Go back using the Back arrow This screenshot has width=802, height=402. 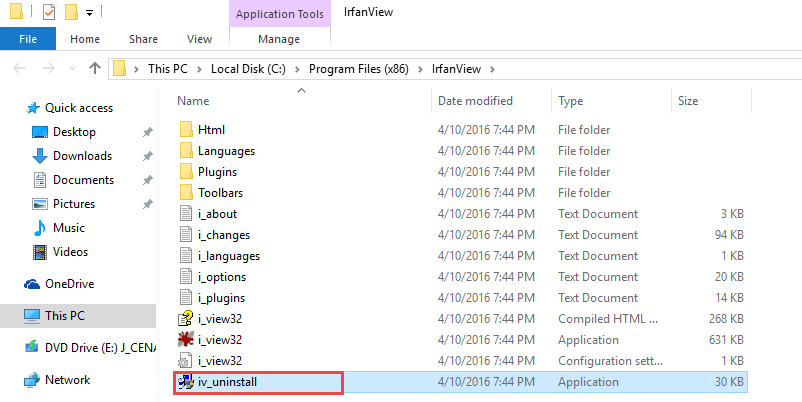pos(19,69)
